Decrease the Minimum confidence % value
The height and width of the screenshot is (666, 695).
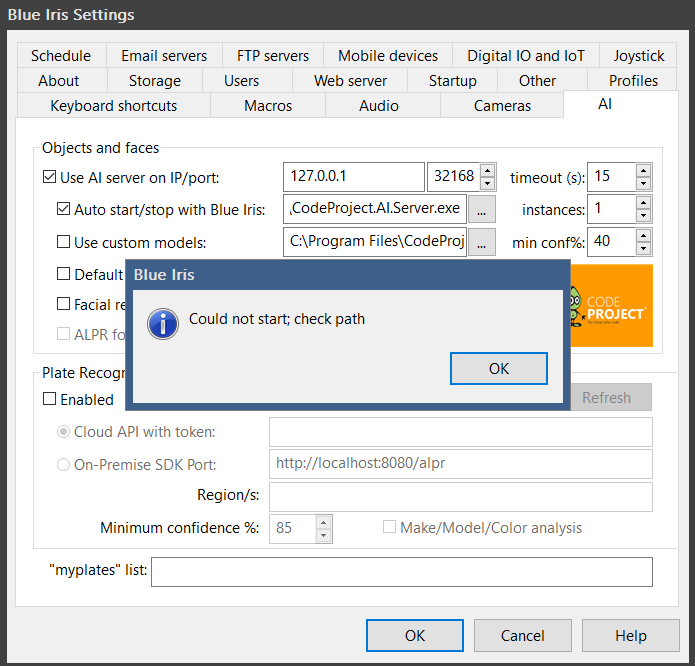[324, 535]
